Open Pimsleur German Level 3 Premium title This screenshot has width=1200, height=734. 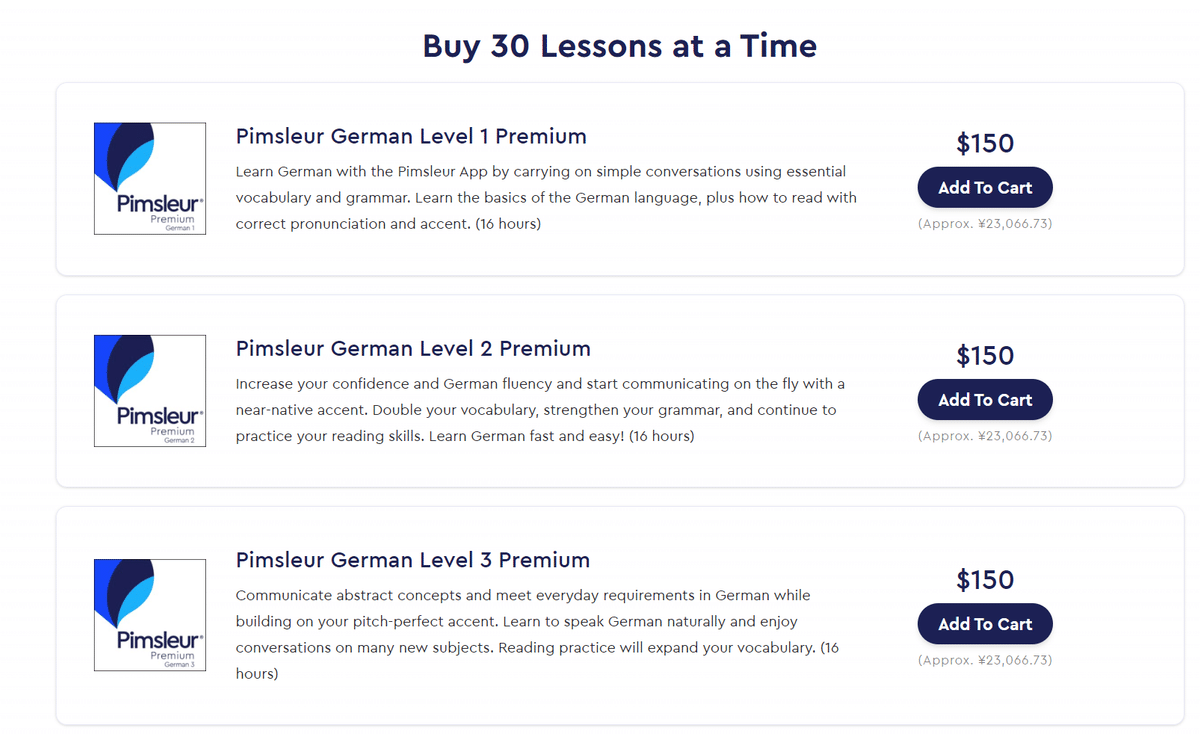[413, 561]
